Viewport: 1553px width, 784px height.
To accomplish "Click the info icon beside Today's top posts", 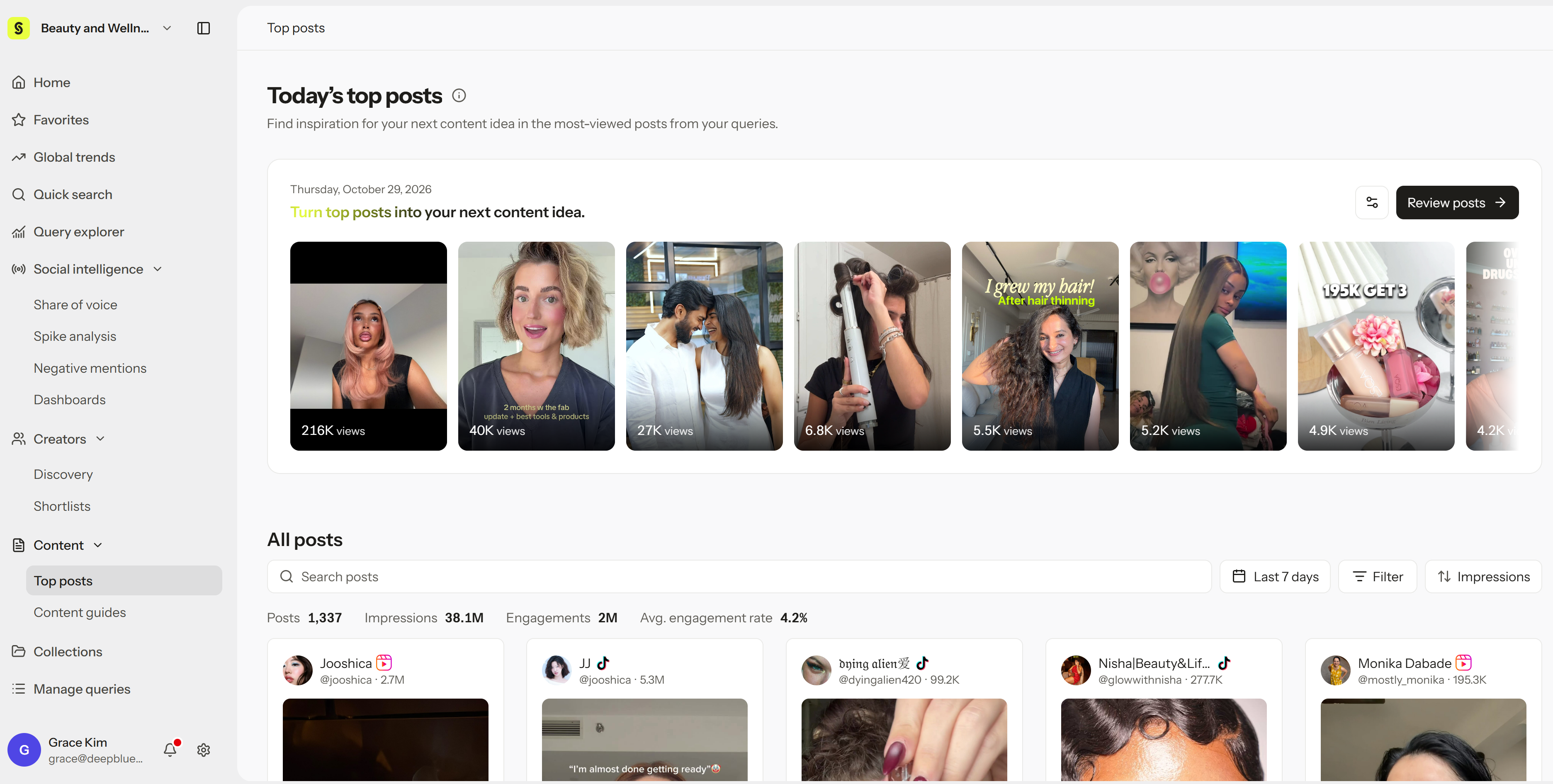I will point(459,96).
